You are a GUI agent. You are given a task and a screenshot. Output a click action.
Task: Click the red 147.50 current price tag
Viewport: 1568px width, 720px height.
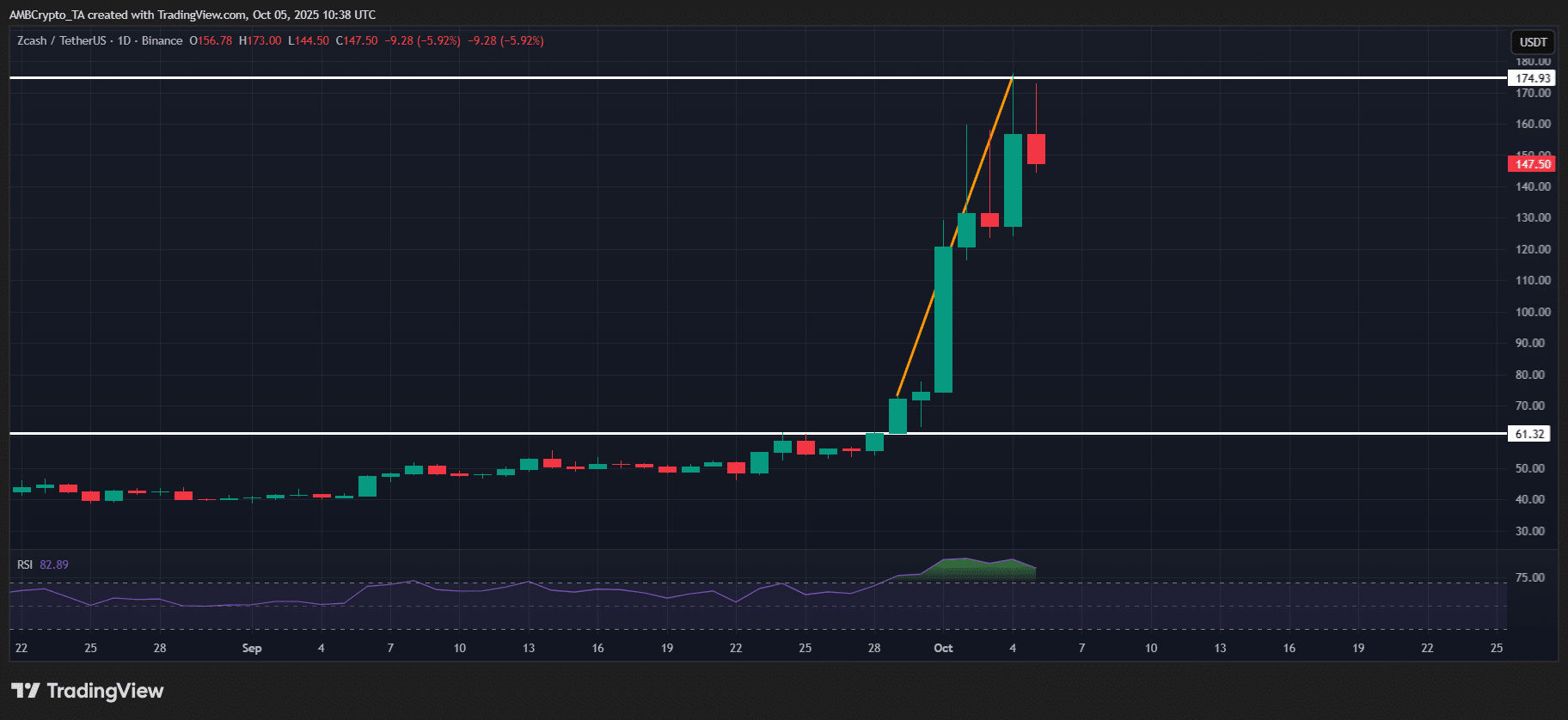pyautogui.click(x=1532, y=164)
